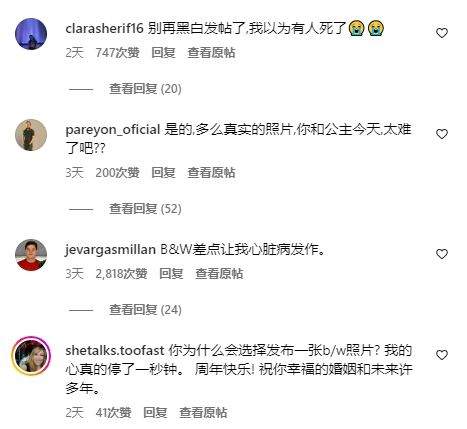Click 查看原帖 under pareyon_oficial's comment
Screen dimensions: 467x429
[x=211, y=173]
